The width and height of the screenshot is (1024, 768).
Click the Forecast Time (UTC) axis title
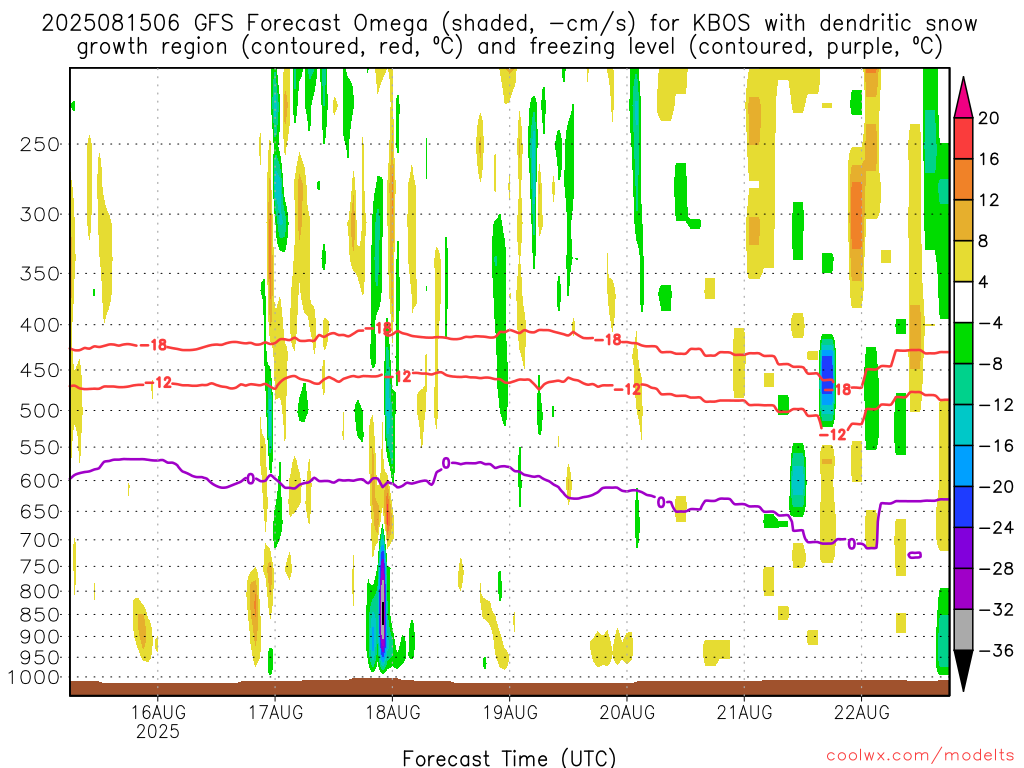(x=509, y=758)
